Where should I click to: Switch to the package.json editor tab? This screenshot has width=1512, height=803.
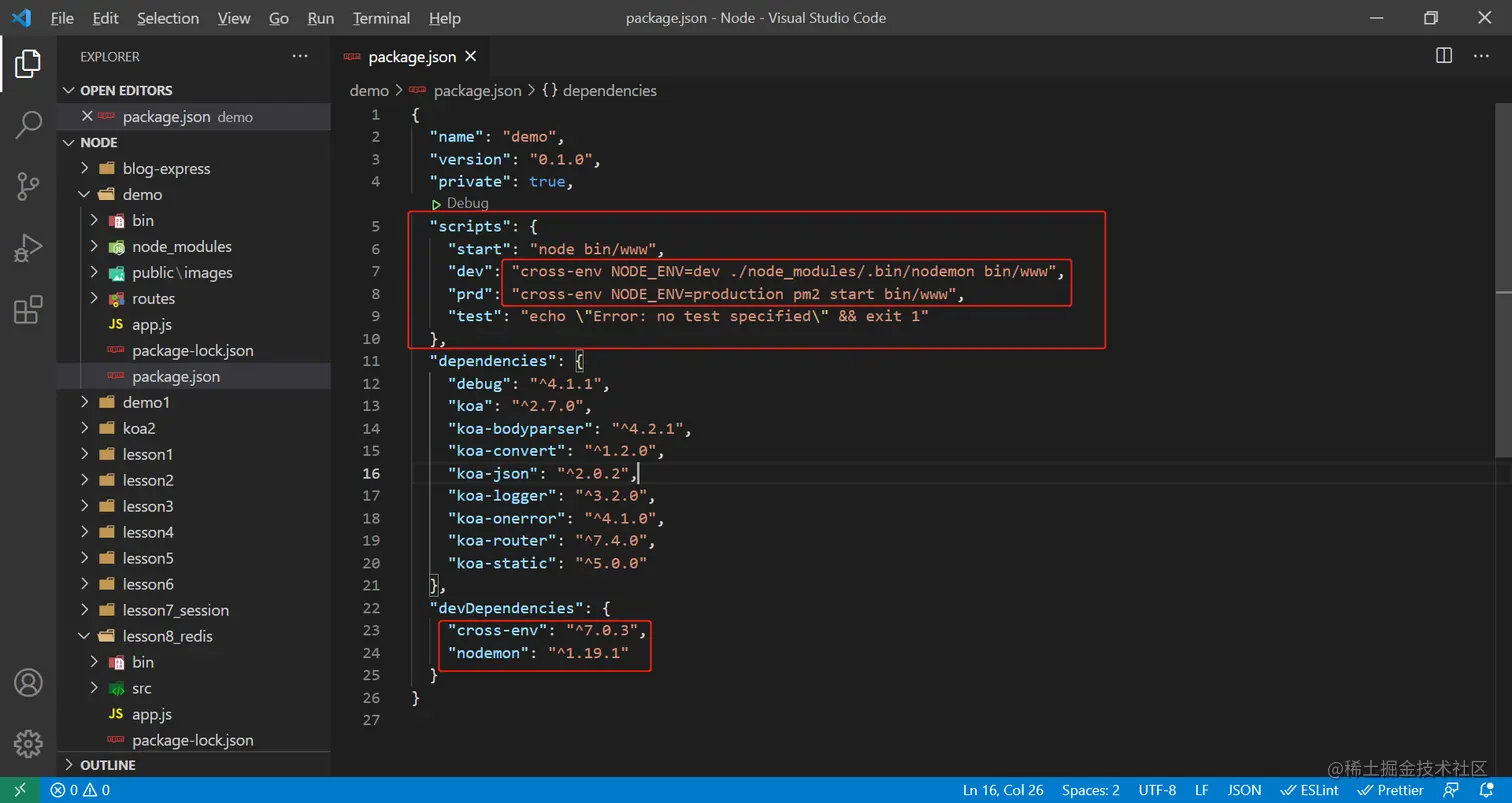(x=412, y=57)
